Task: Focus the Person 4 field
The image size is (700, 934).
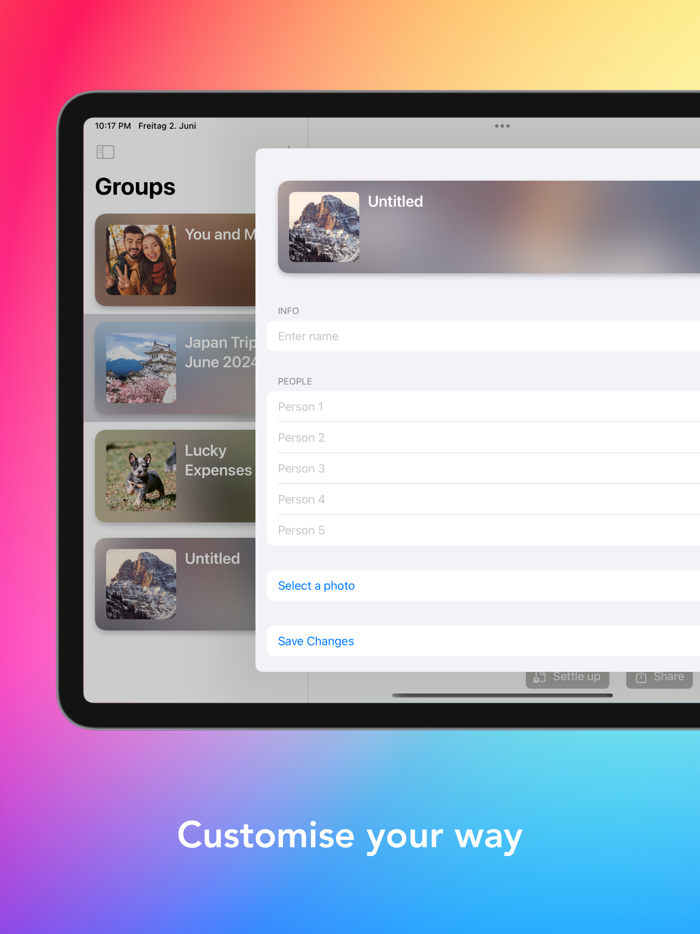Action: [483, 499]
